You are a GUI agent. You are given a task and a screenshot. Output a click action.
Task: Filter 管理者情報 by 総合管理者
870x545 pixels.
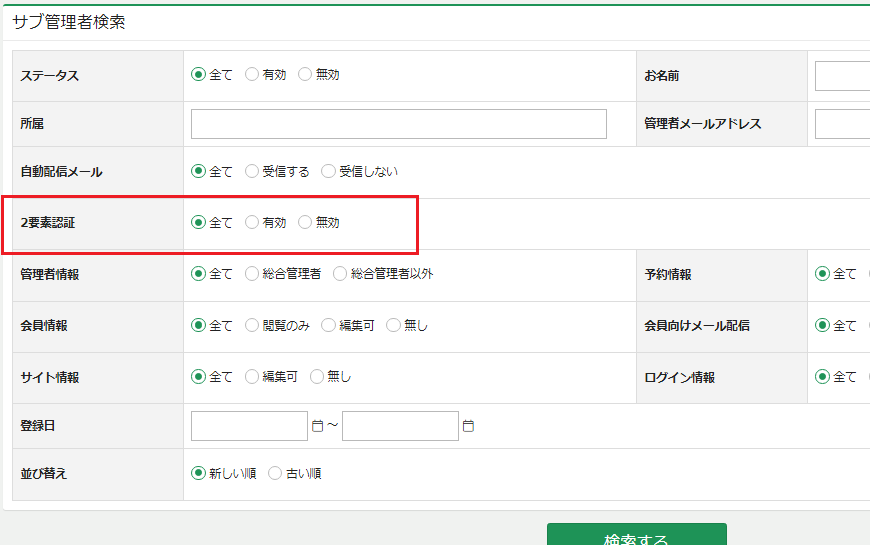[x=252, y=273]
